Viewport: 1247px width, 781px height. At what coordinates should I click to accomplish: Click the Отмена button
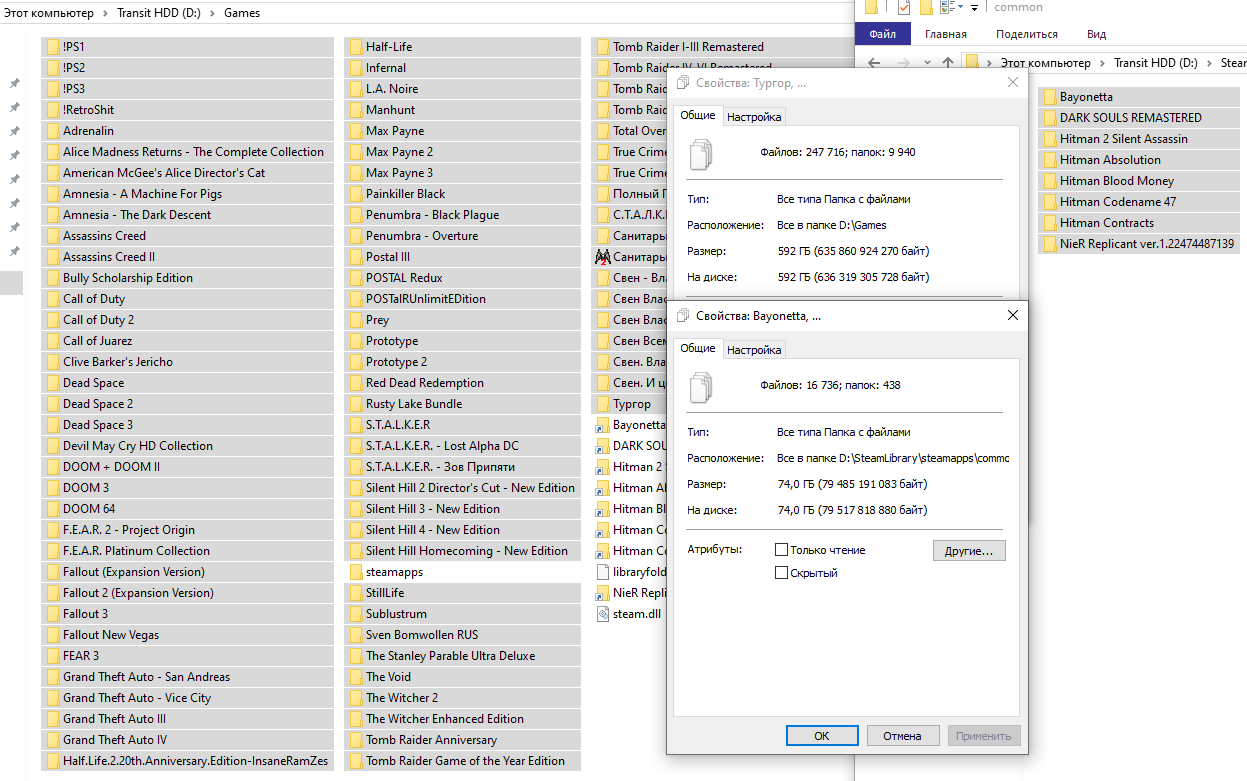[902, 735]
